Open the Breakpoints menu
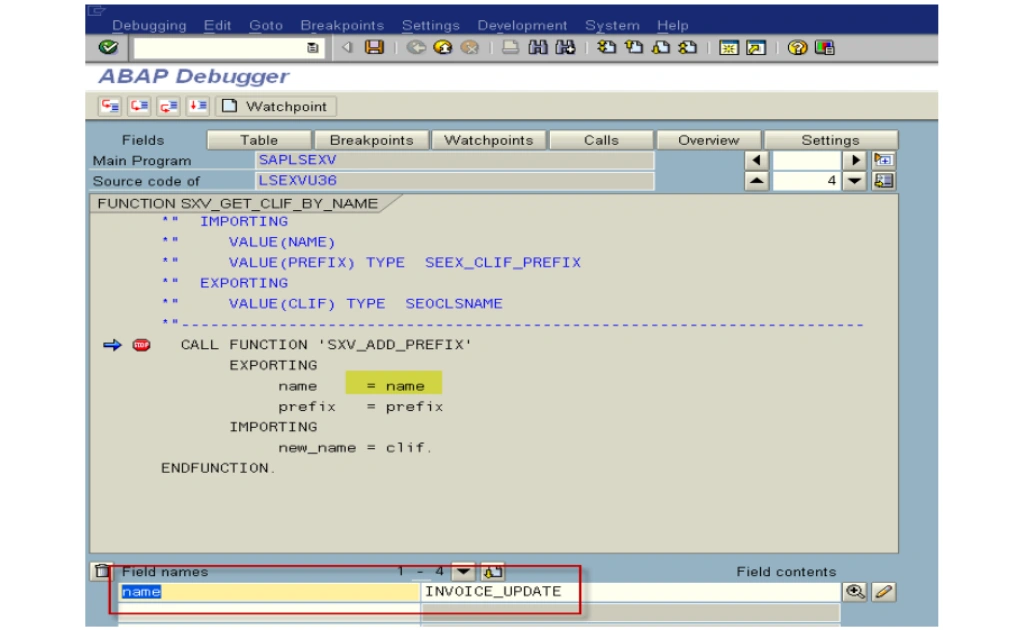 point(342,25)
